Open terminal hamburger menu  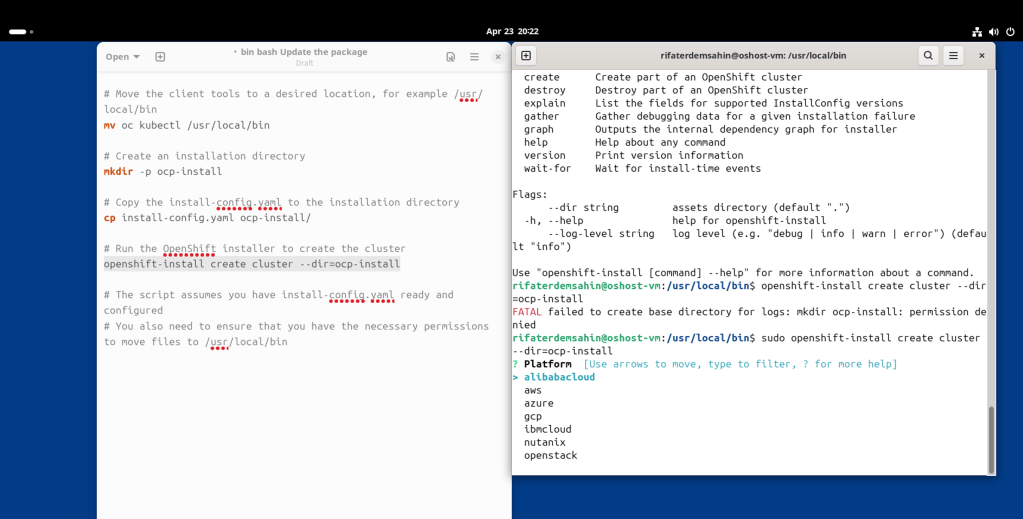pyautogui.click(x=953, y=55)
